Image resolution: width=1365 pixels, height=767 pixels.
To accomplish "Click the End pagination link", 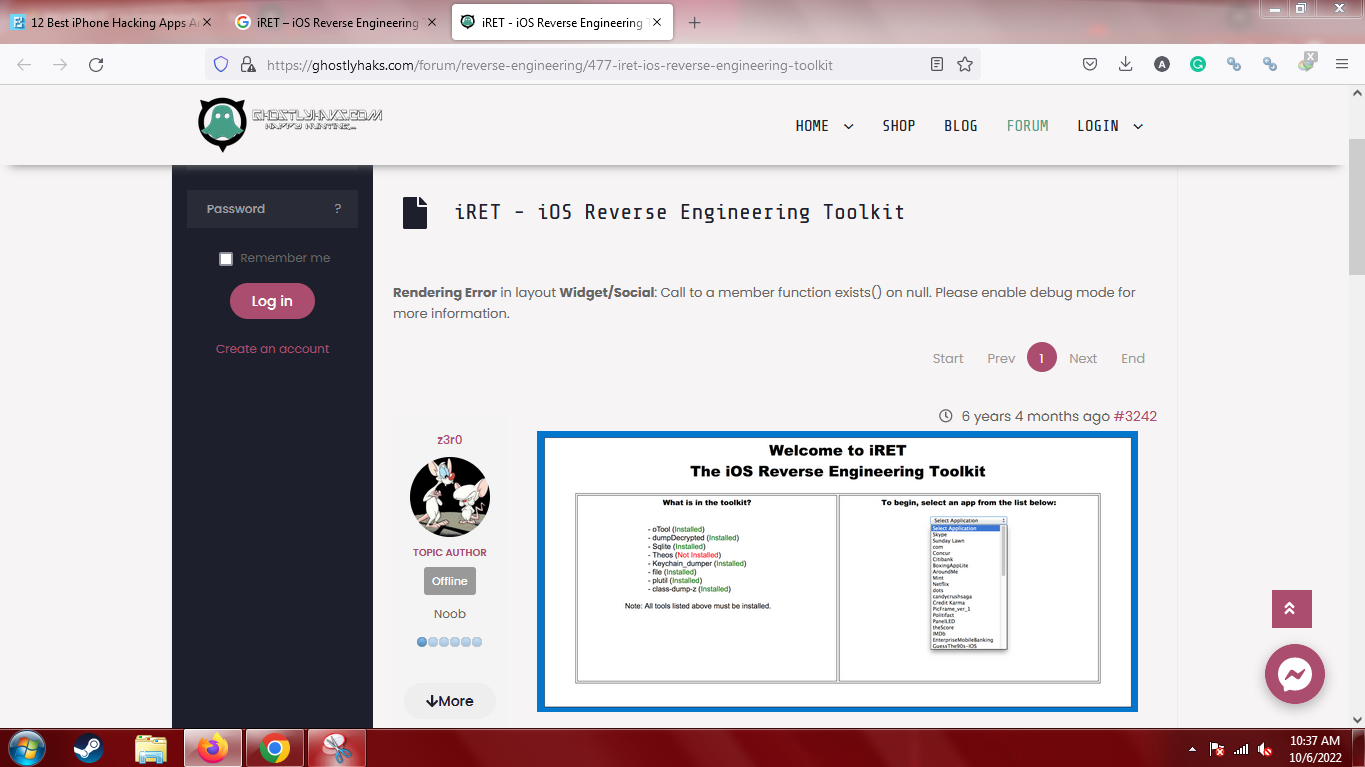I will 1133,358.
